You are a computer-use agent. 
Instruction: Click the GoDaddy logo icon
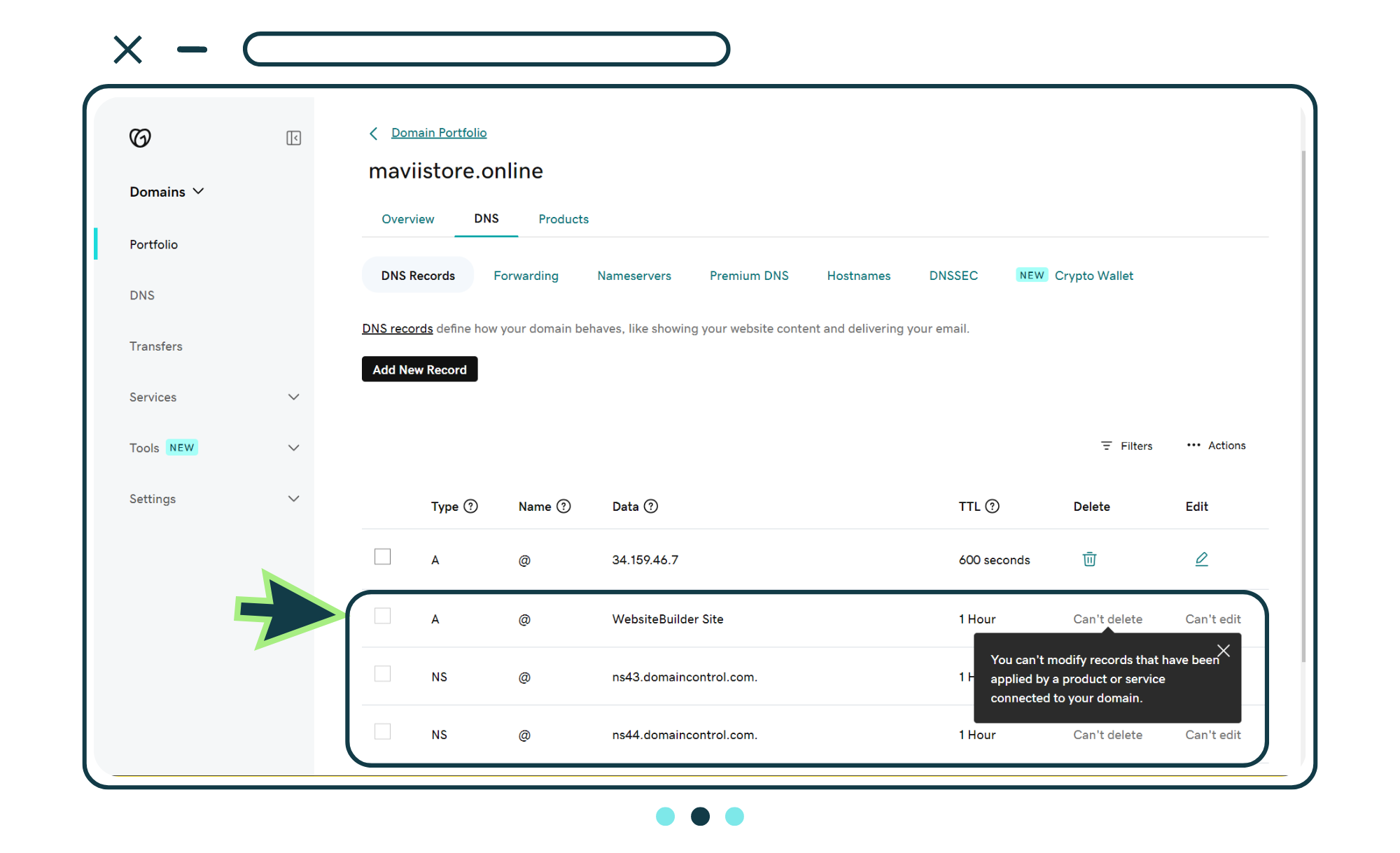tap(140, 138)
